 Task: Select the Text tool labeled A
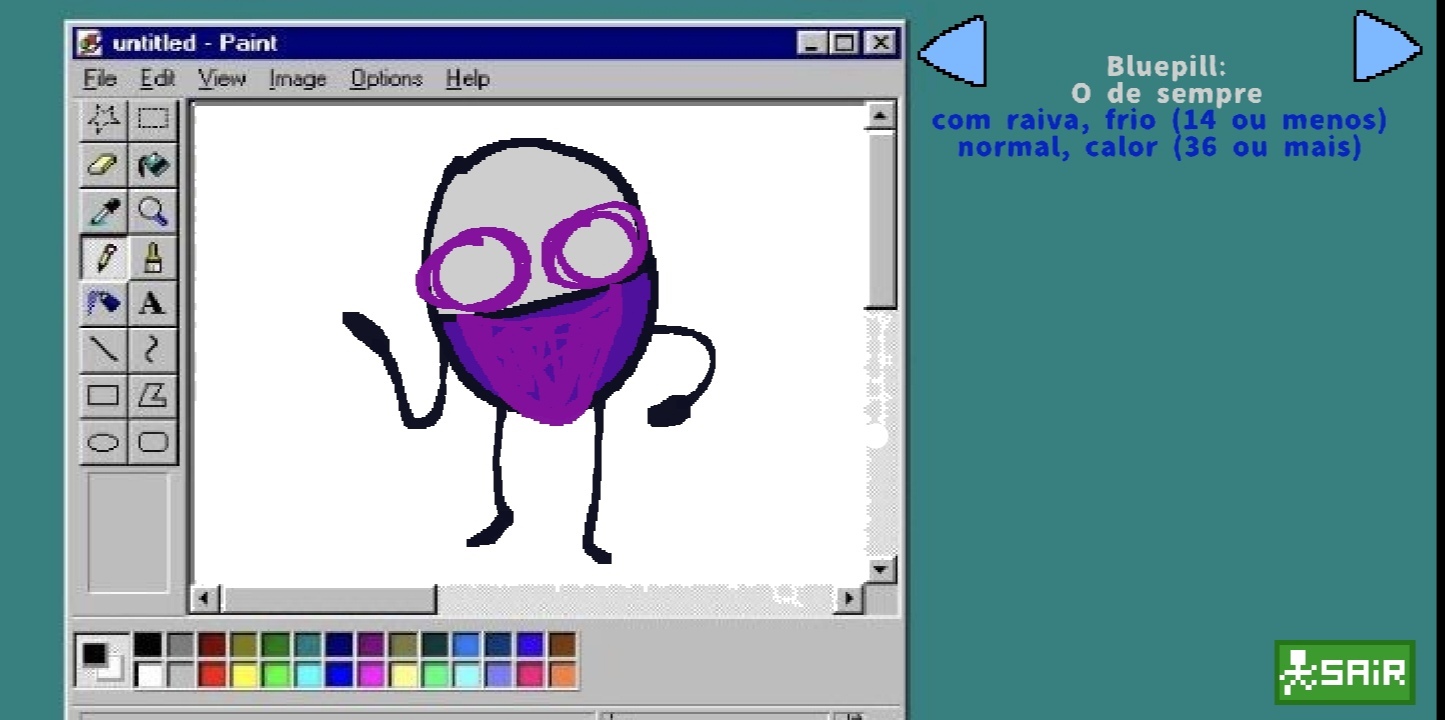click(x=153, y=303)
